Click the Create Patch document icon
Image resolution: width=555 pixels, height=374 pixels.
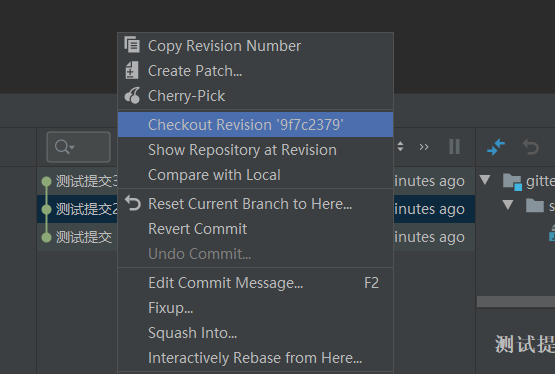point(132,70)
